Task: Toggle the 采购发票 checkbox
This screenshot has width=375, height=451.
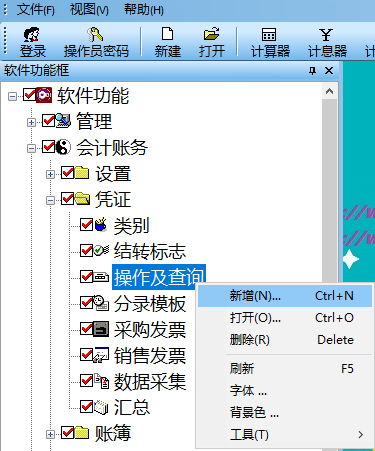Action: [x=86, y=329]
